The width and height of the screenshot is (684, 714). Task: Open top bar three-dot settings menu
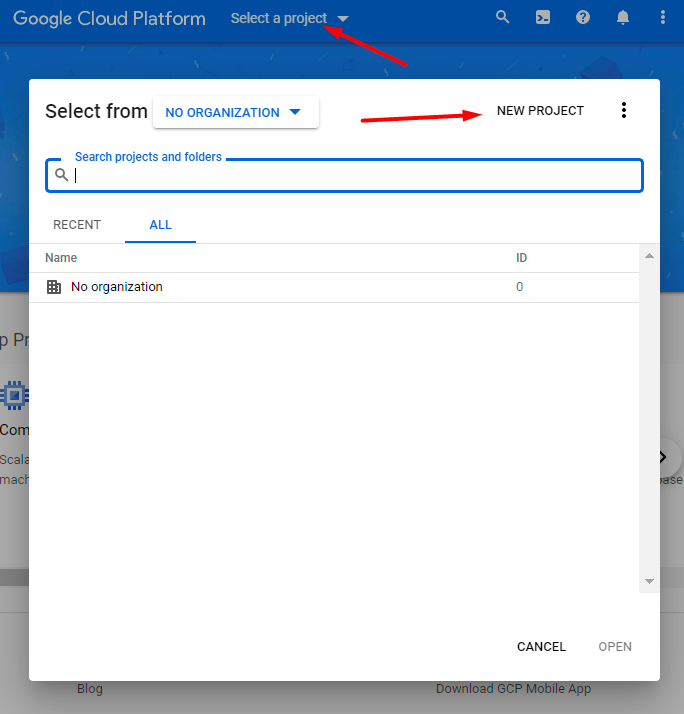click(x=663, y=17)
